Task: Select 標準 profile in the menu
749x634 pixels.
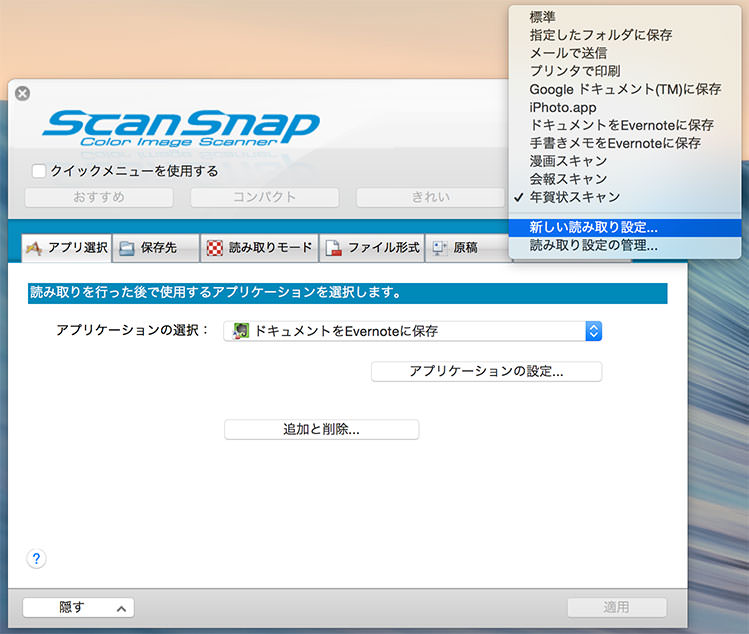Action: point(625,17)
